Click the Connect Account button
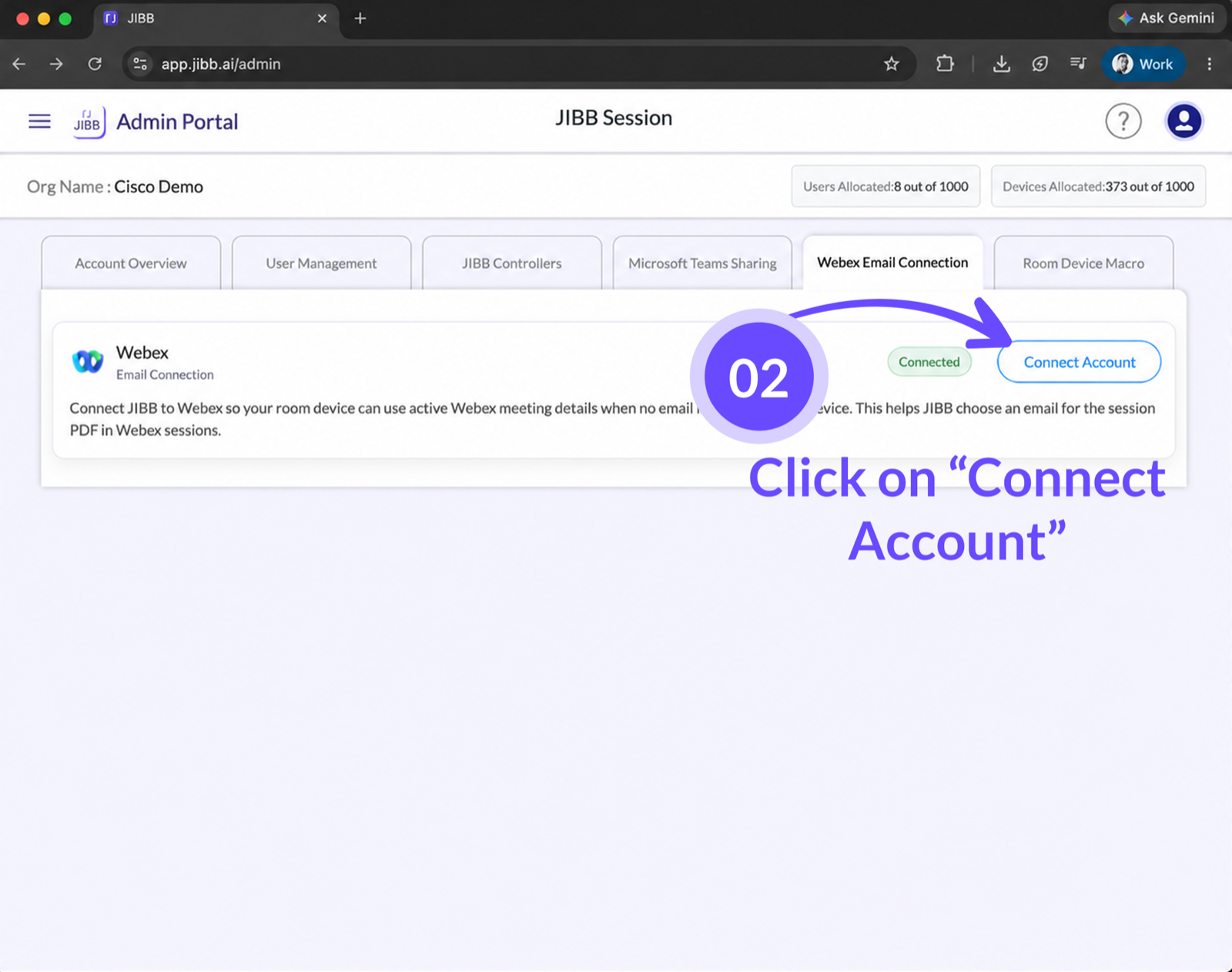Viewport: 1232px width, 972px height. pyautogui.click(x=1079, y=362)
